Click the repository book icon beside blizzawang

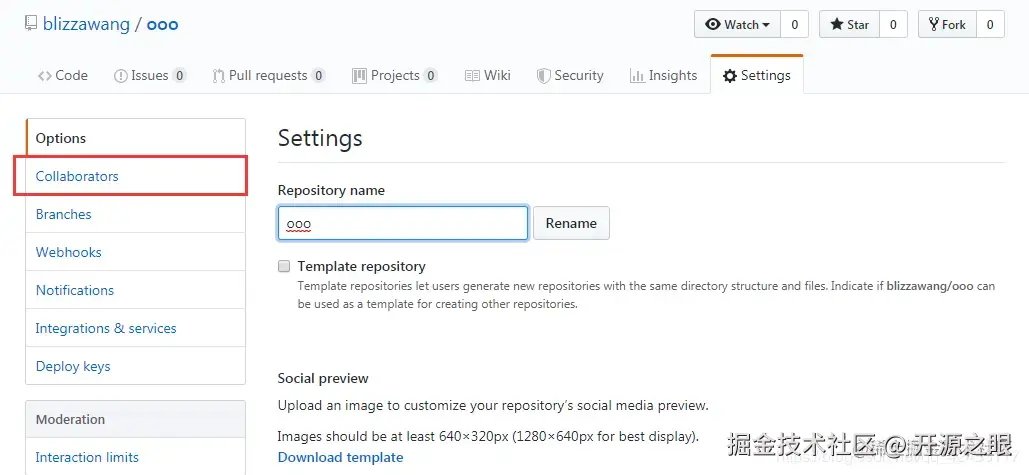point(30,24)
